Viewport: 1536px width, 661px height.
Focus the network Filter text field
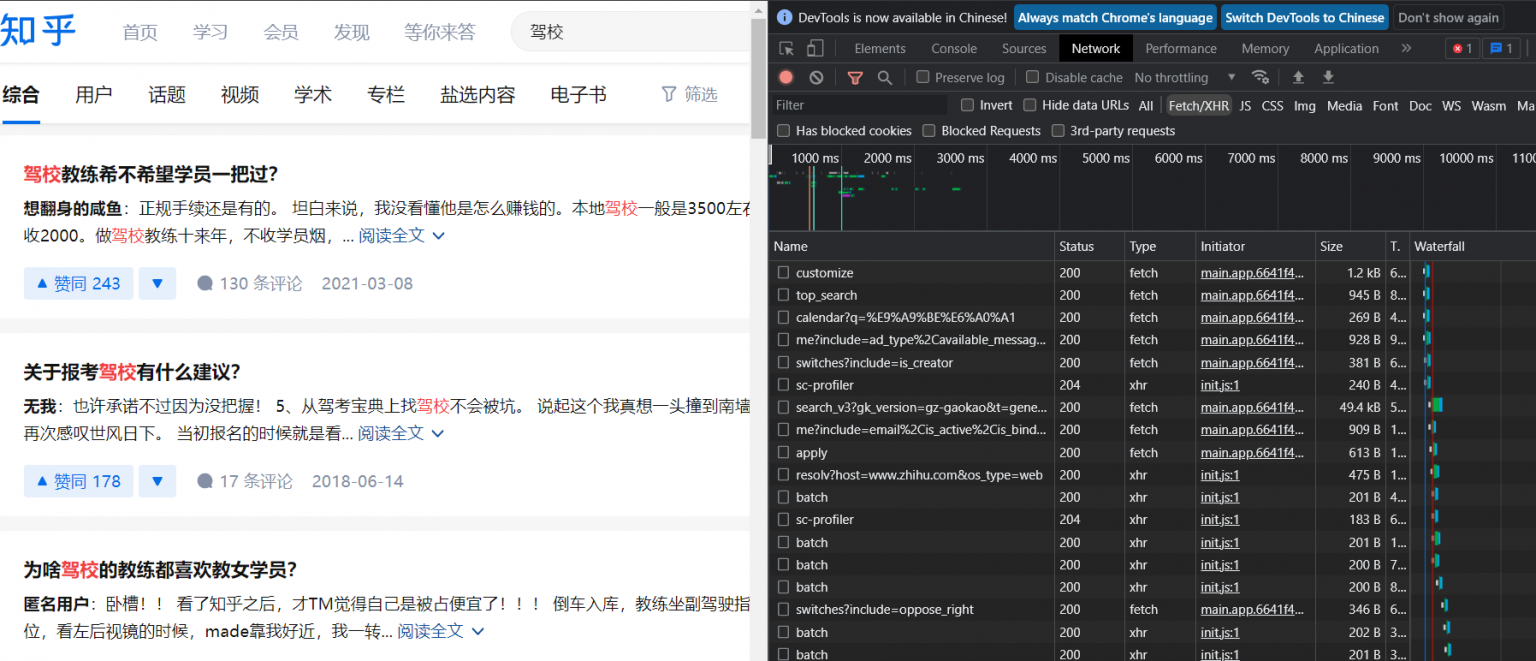pyautogui.click(x=860, y=105)
